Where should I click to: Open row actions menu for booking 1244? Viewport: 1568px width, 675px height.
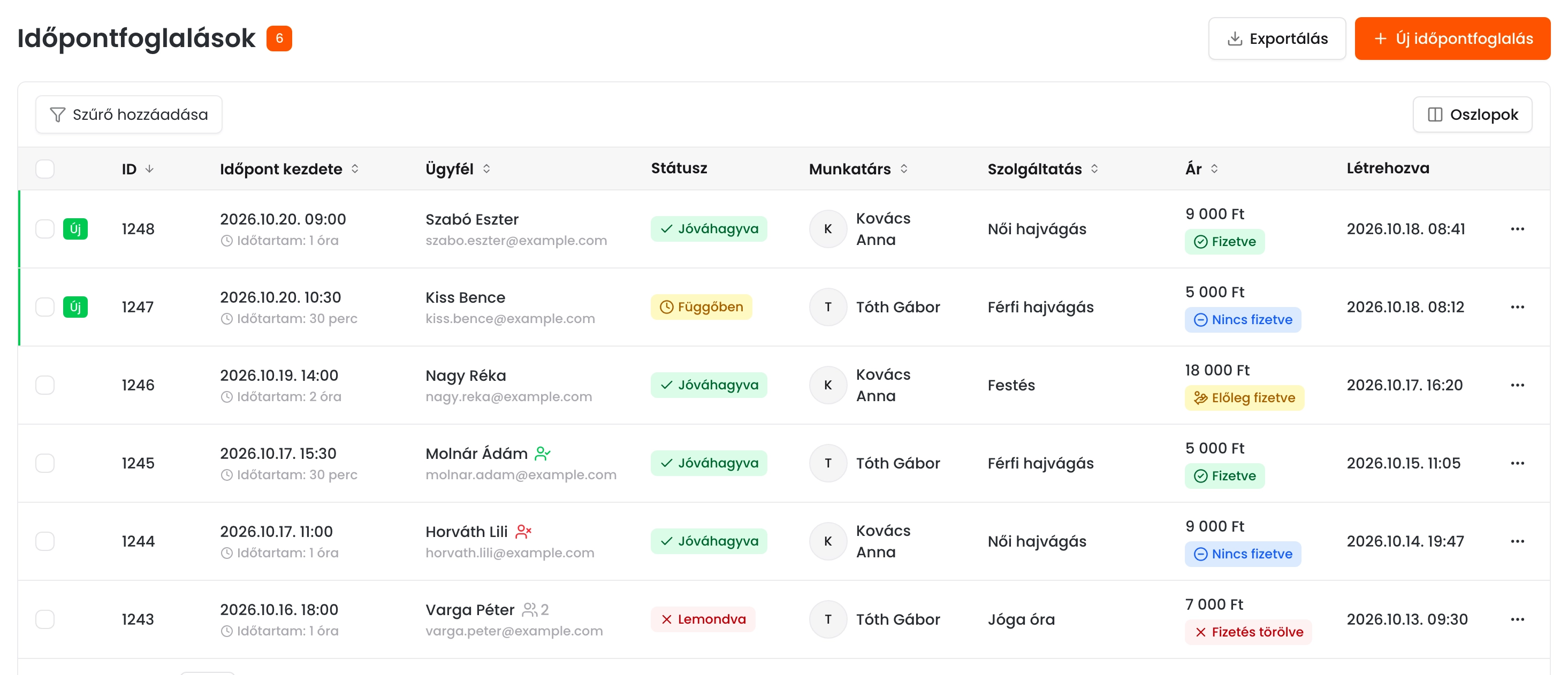pos(1517,541)
